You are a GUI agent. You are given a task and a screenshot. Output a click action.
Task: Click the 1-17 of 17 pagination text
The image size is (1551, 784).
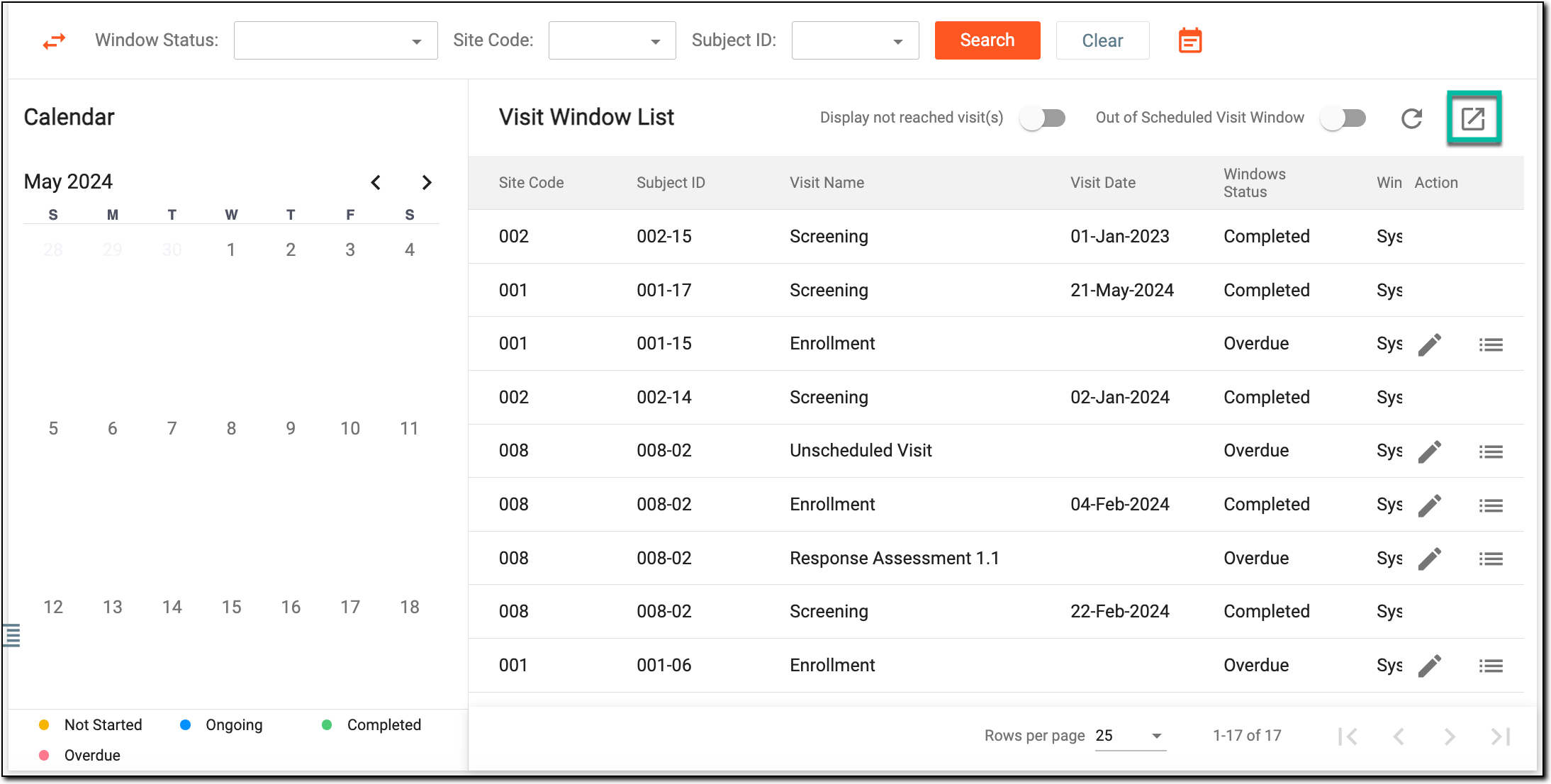(1247, 736)
